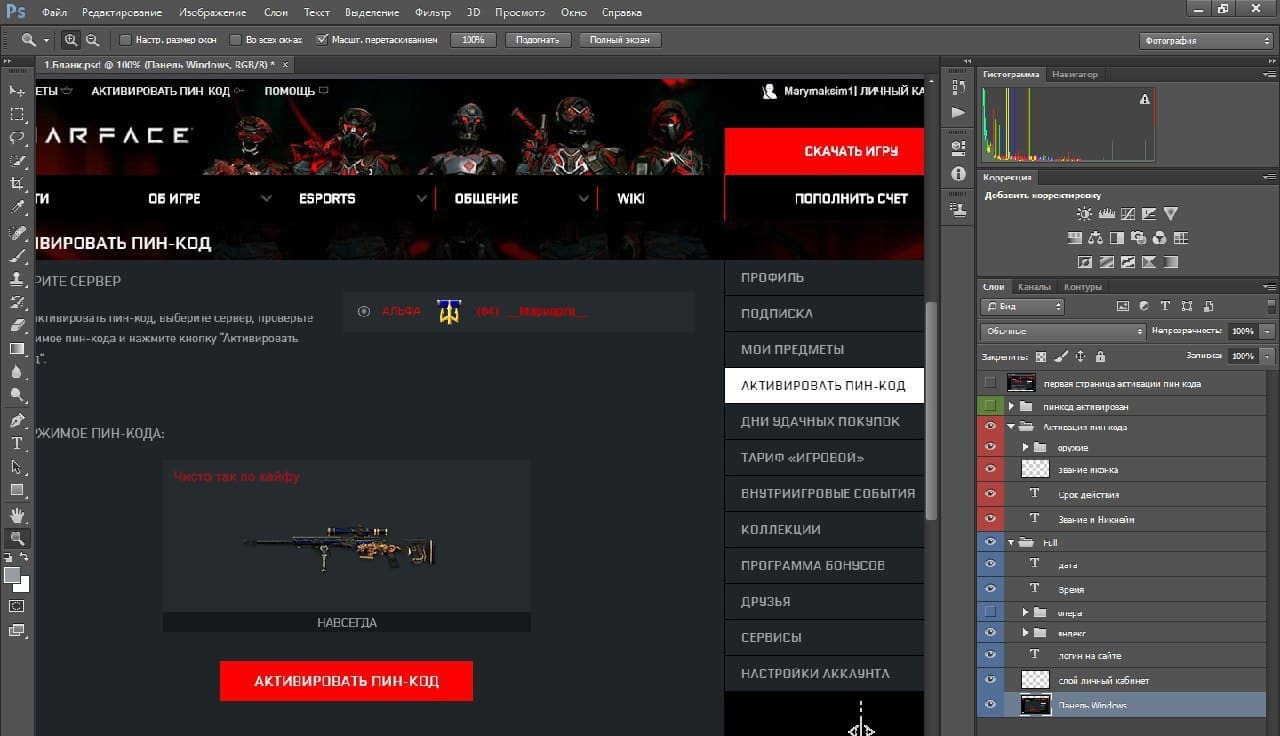
Task: Open the Opacity value dropdown arrow
Action: tap(1268, 331)
